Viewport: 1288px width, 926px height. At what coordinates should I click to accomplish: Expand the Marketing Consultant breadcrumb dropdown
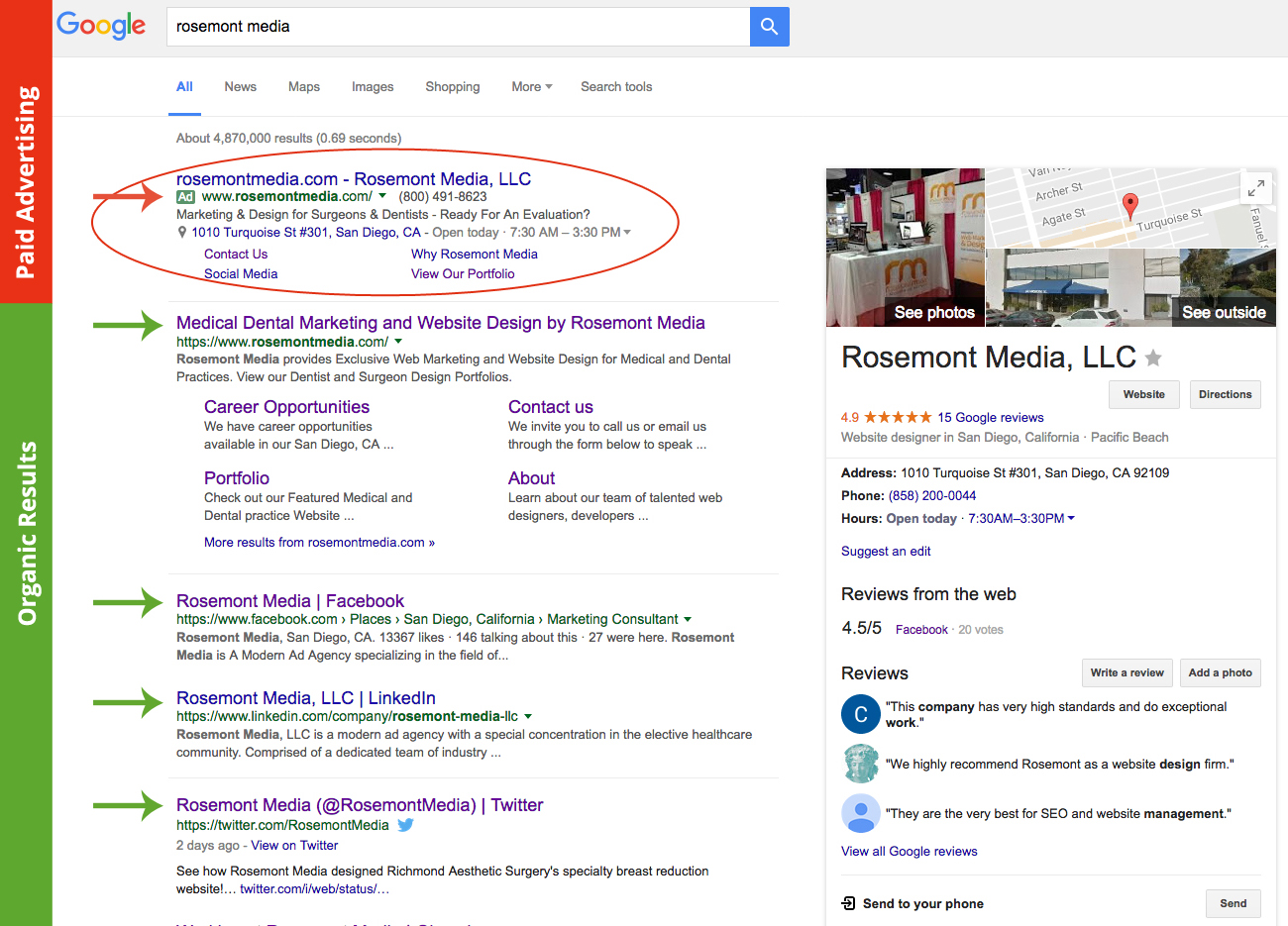click(x=689, y=618)
